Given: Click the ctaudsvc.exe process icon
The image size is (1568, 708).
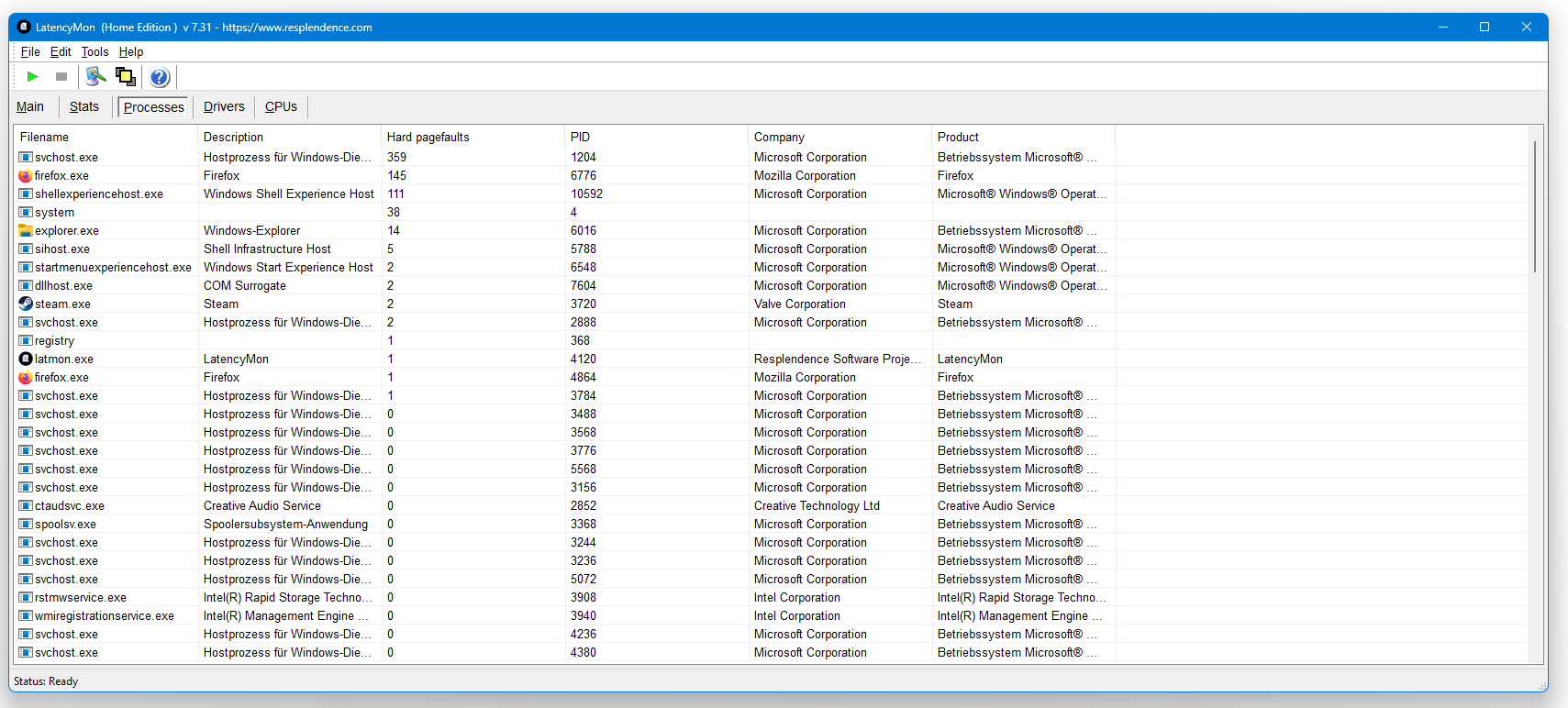Looking at the screenshot, I should (x=26, y=506).
